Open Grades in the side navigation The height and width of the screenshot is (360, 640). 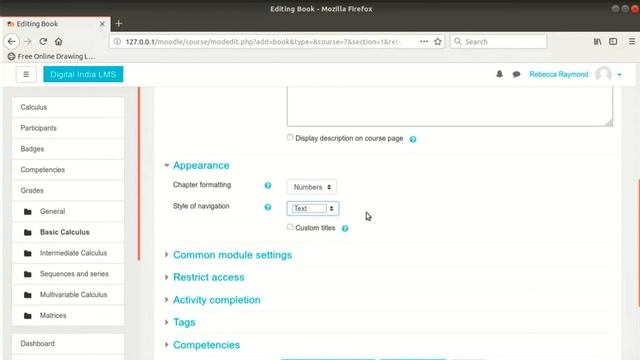tap(68, 191)
